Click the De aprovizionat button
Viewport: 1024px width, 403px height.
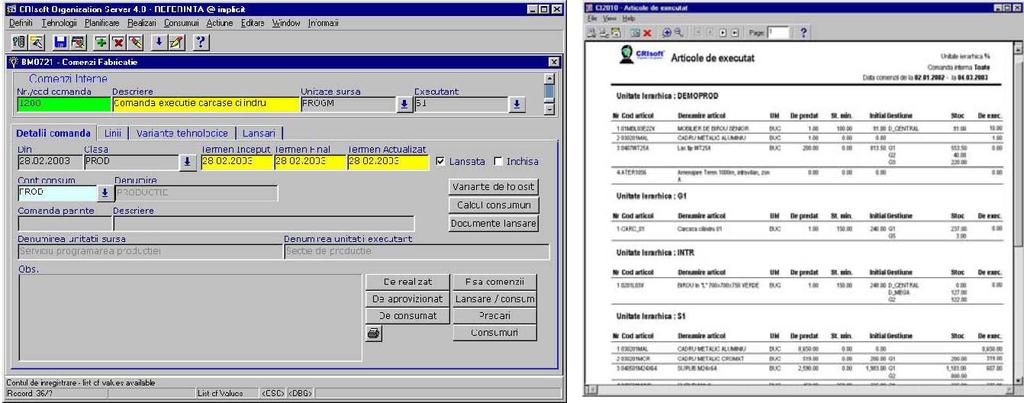pos(408,299)
